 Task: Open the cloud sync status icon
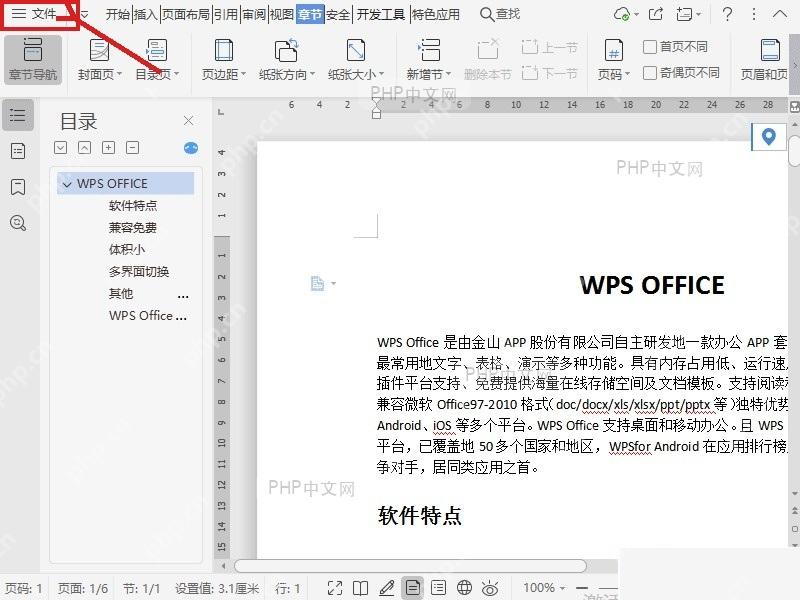click(622, 14)
